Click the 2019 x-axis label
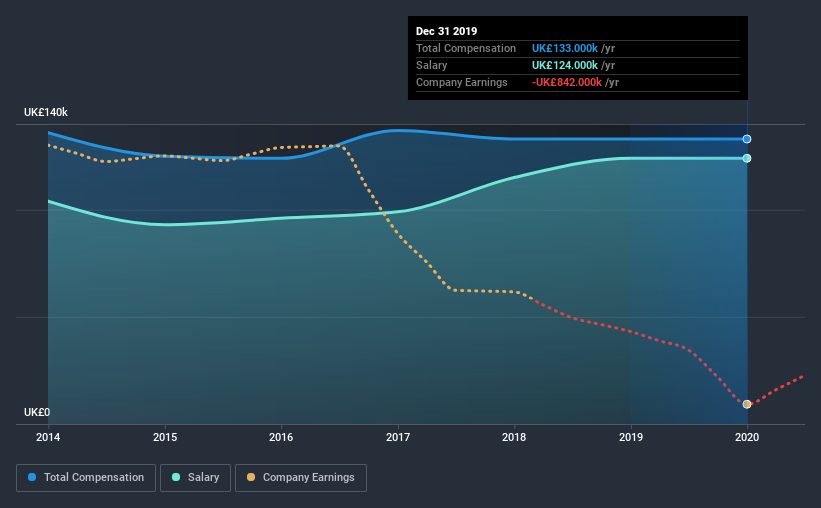Screen dimensions: 821x508 pos(631,437)
